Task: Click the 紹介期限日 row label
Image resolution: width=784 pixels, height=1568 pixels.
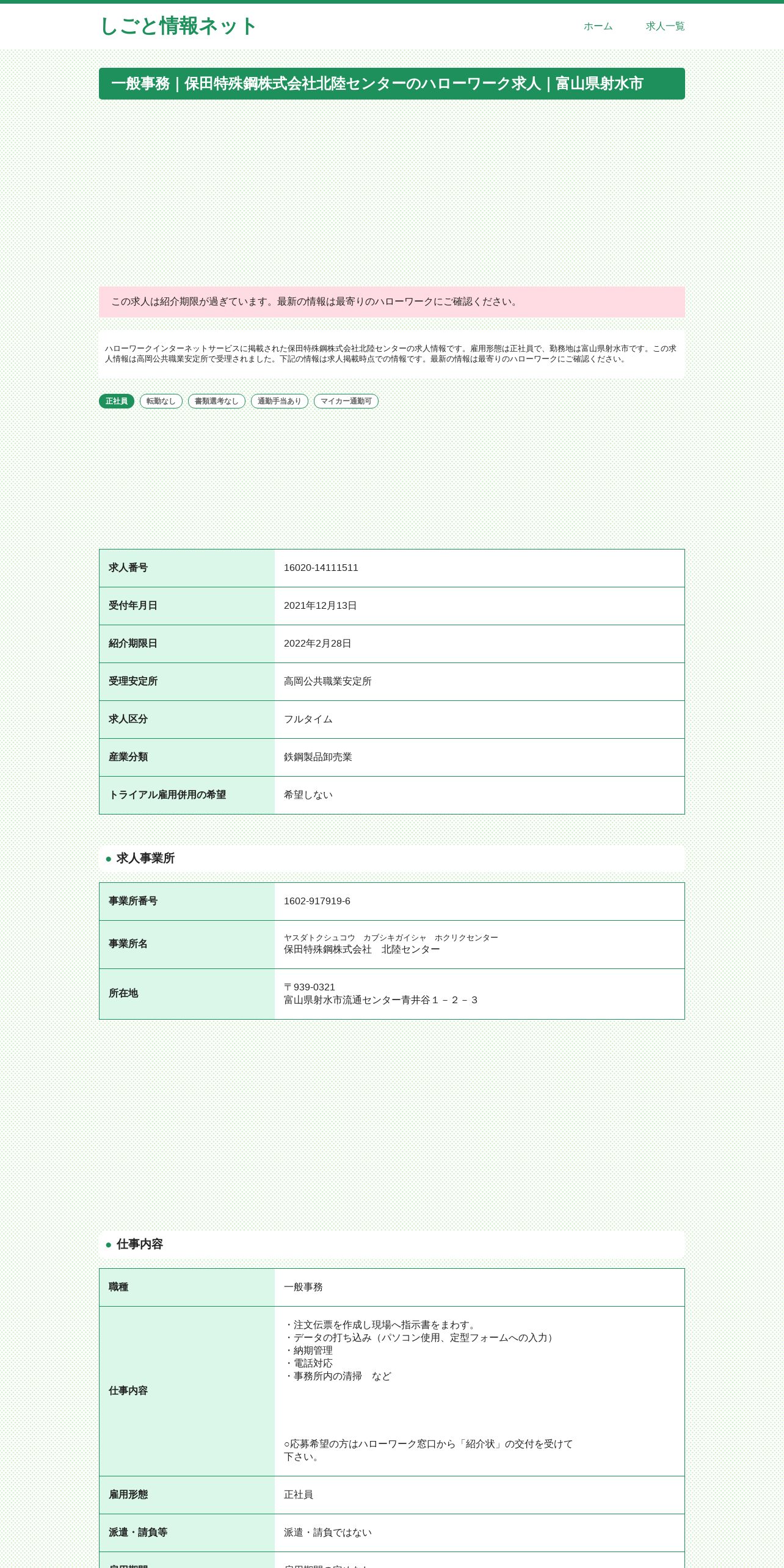Action: 133,644
